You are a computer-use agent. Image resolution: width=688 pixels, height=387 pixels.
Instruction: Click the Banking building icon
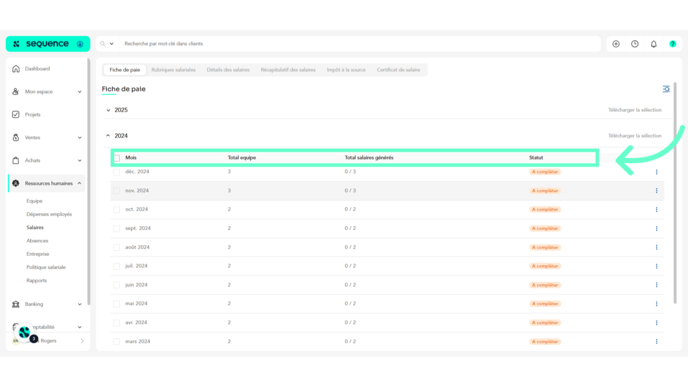[x=16, y=304]
